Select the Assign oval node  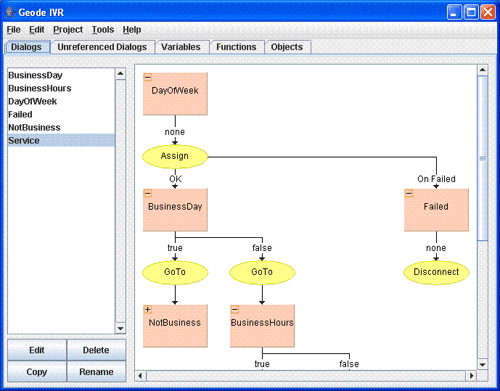(175, 156)
